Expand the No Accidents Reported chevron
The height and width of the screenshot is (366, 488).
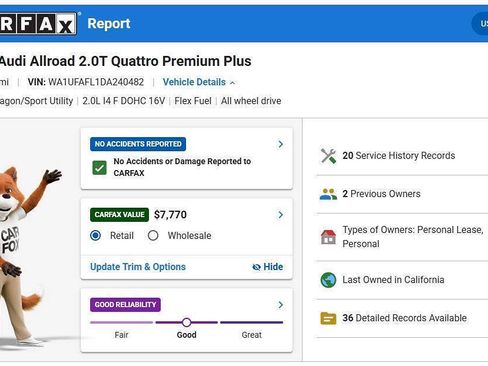click(x=281, y=144)
